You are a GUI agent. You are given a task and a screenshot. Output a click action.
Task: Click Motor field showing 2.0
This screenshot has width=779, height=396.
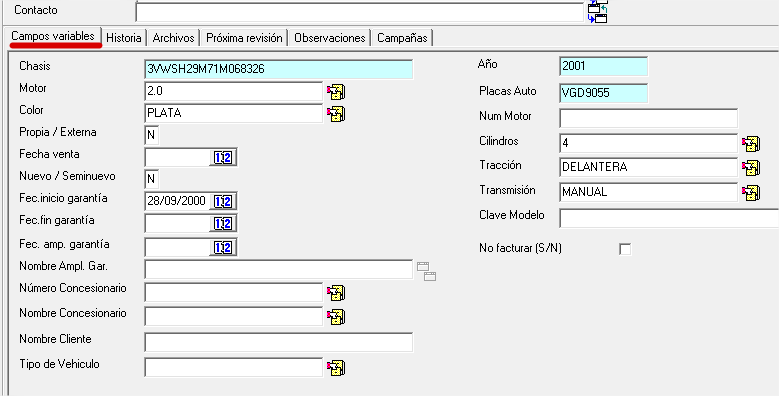(x=234, y=92)
